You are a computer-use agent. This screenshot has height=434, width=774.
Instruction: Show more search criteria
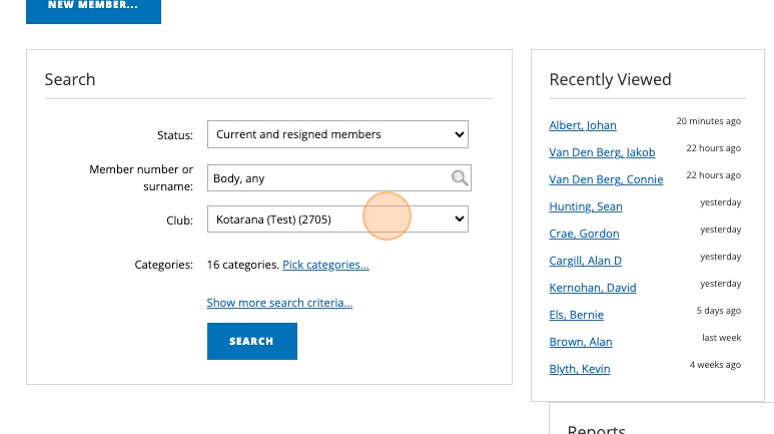279,303
